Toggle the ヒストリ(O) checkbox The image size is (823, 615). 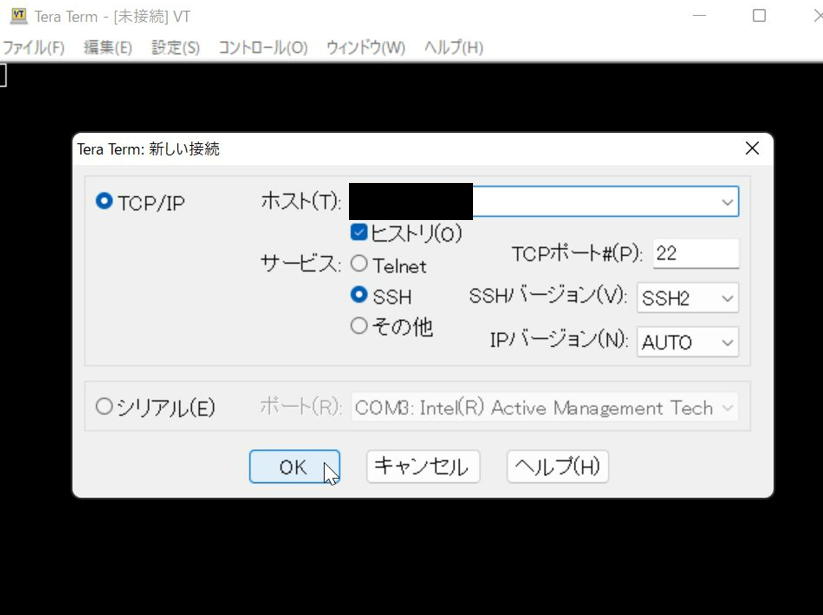[359, 232]
